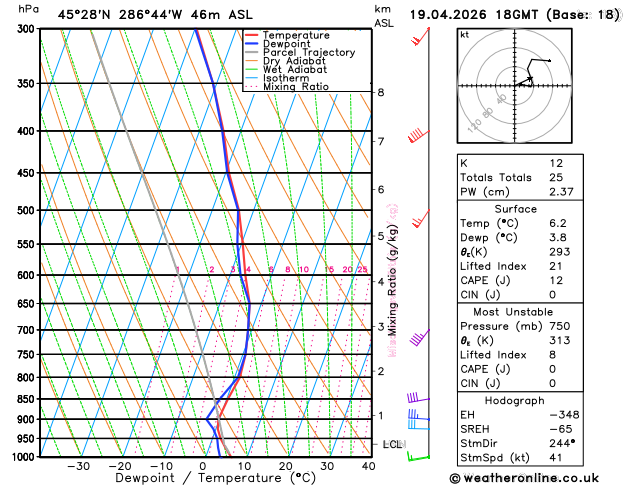Image resolution: width=629 pixels, height=486 pixels.
Task: Click the Surface Lifted Index value 21
Action: [x=556, y=266]
